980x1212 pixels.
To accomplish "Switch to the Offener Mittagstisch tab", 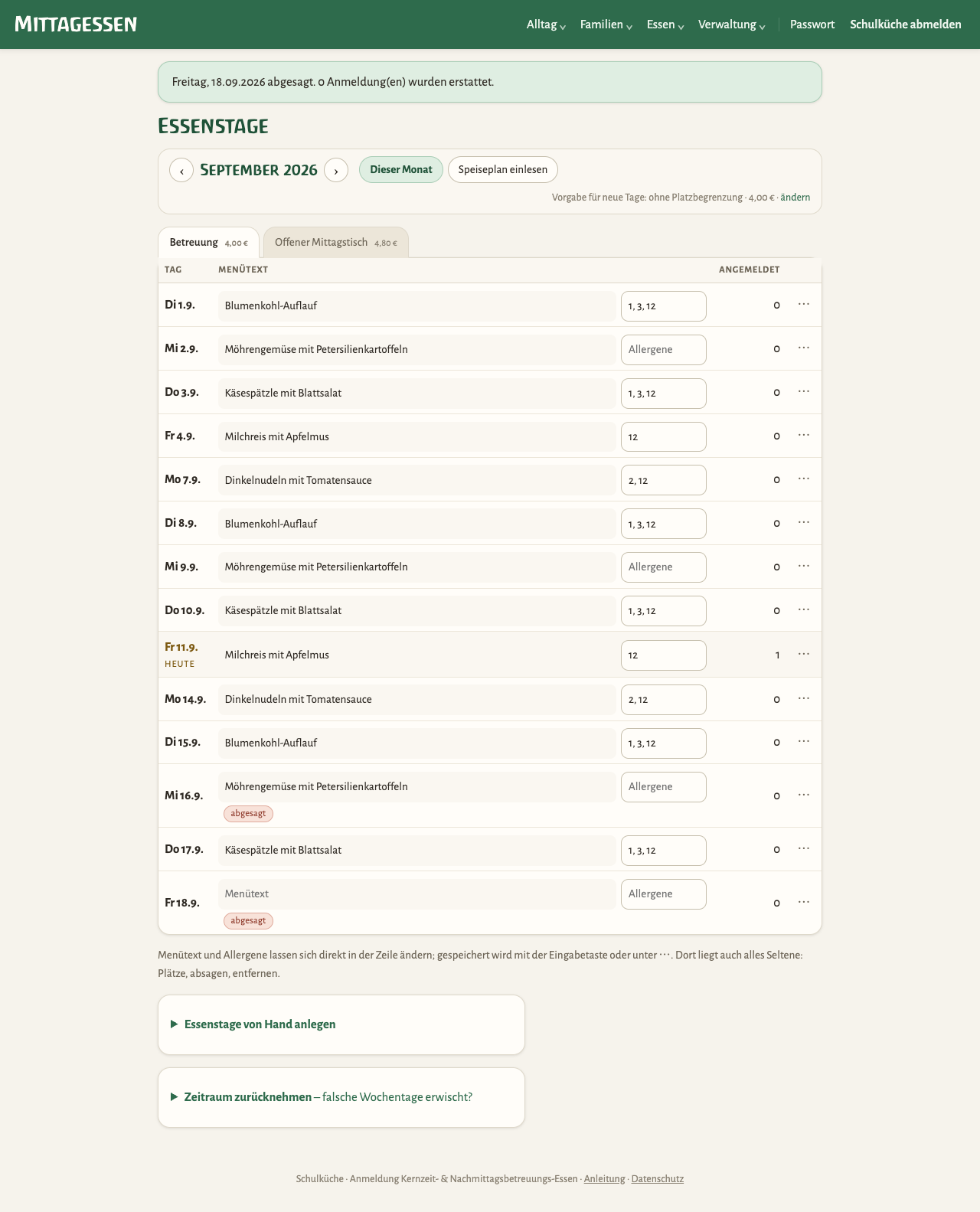I will pos(335,243).
